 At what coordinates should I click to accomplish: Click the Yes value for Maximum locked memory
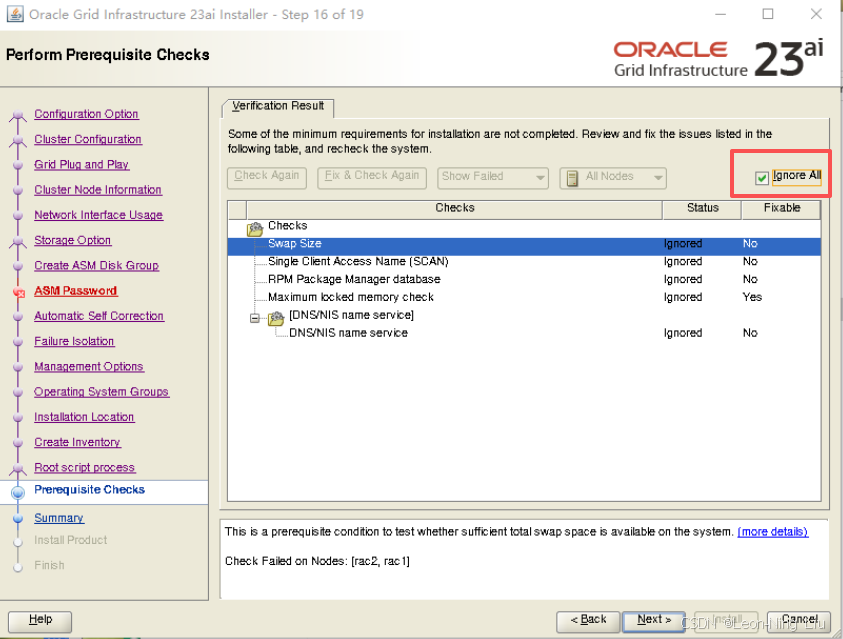(x=752, y=297)
